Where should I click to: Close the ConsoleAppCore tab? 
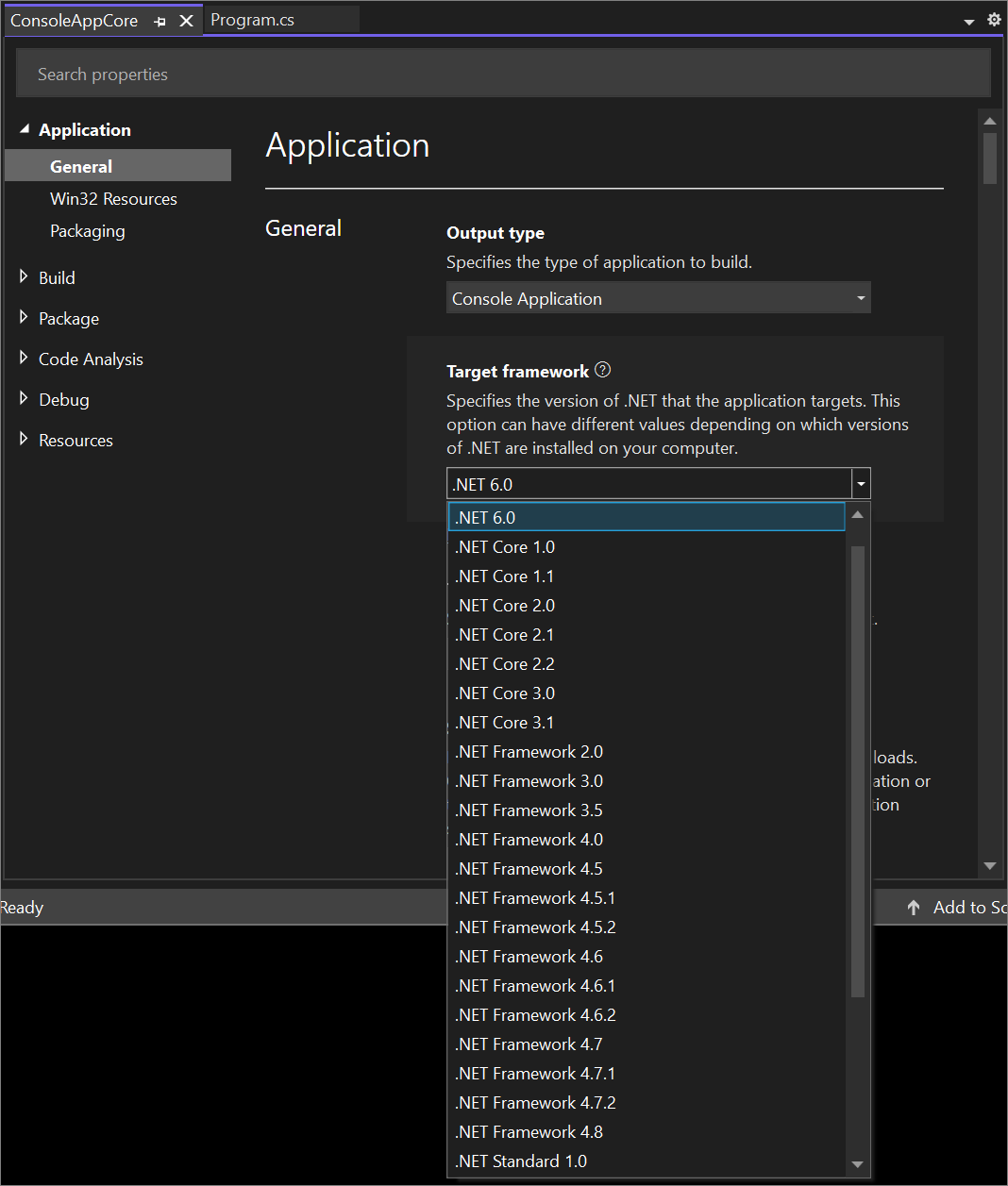pos(185,20)
